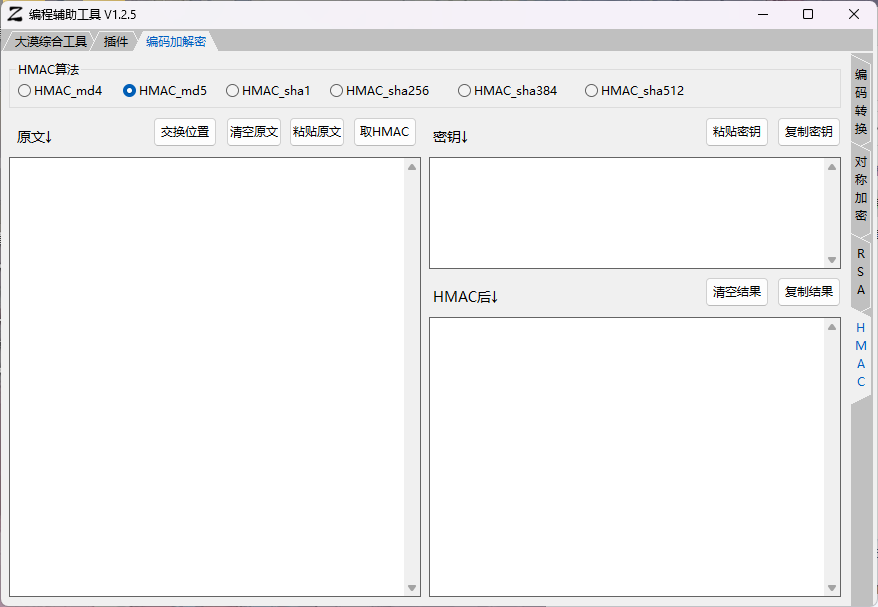The height and width of the screenshot is (607, 878).
Task: Compute the hash with 取HMAC button
Action: pos(385,132)
